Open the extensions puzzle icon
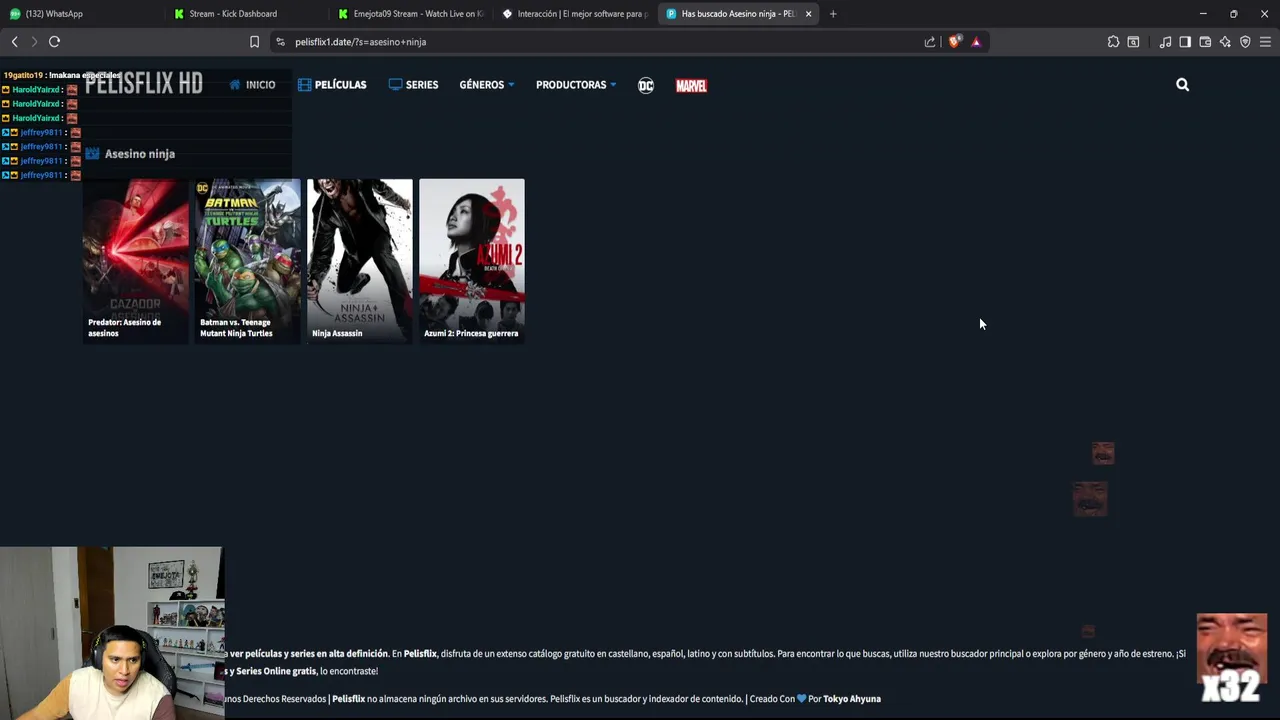Viewport: 1280px width, 720px height. pos(1113,42)
